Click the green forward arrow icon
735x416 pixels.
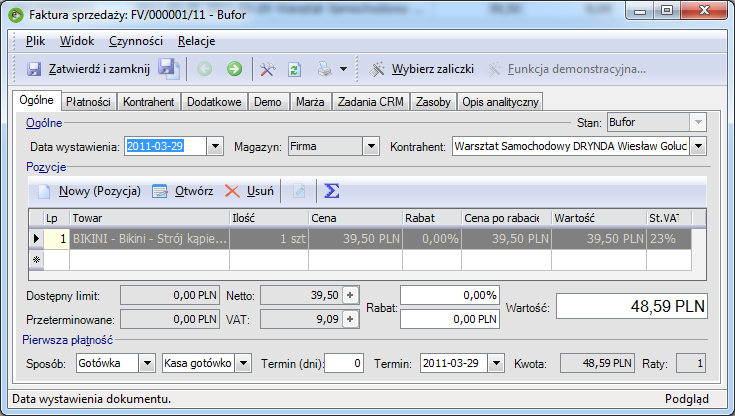tap(234, 69)
